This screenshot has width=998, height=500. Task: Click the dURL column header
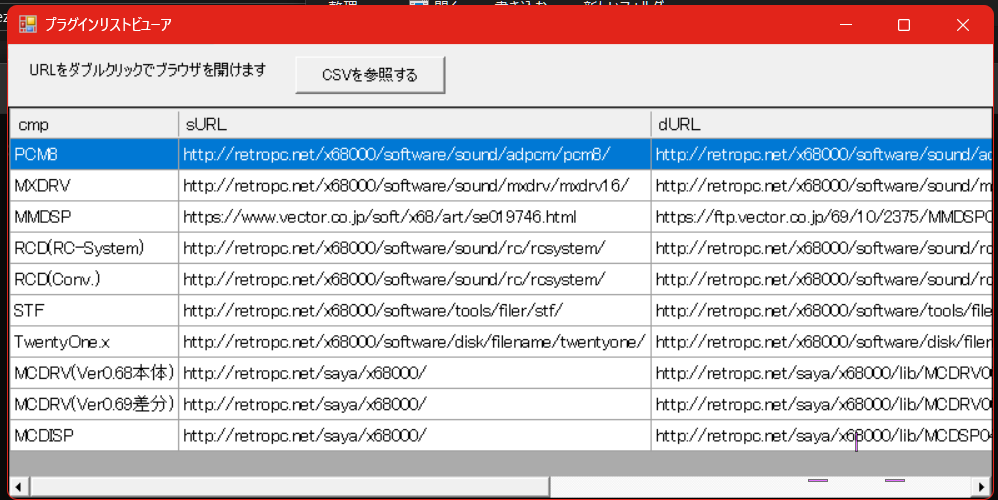(x=821, y=124)
